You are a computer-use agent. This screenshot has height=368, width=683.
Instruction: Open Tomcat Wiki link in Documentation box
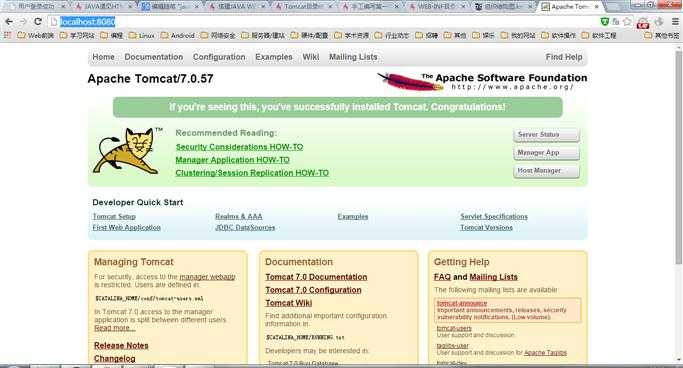288,303
